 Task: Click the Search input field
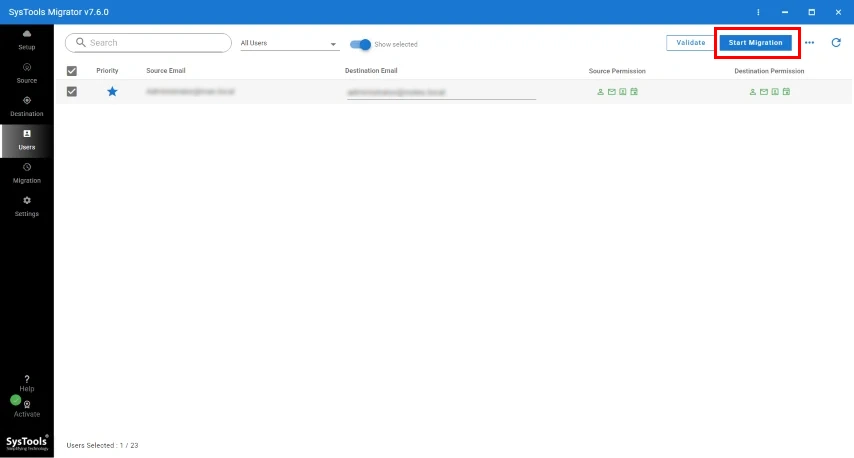coord(148,42)
